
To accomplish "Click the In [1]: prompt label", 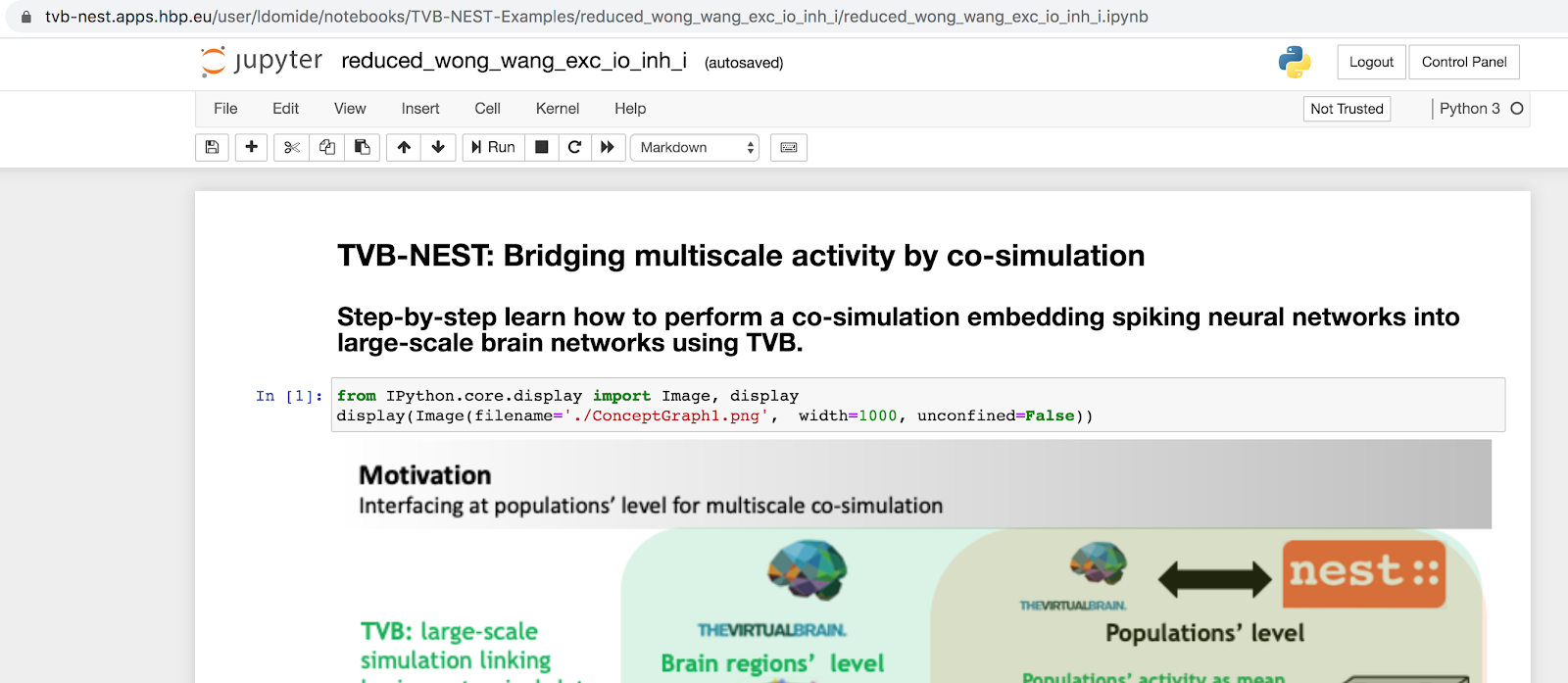I will pos(289,396).
